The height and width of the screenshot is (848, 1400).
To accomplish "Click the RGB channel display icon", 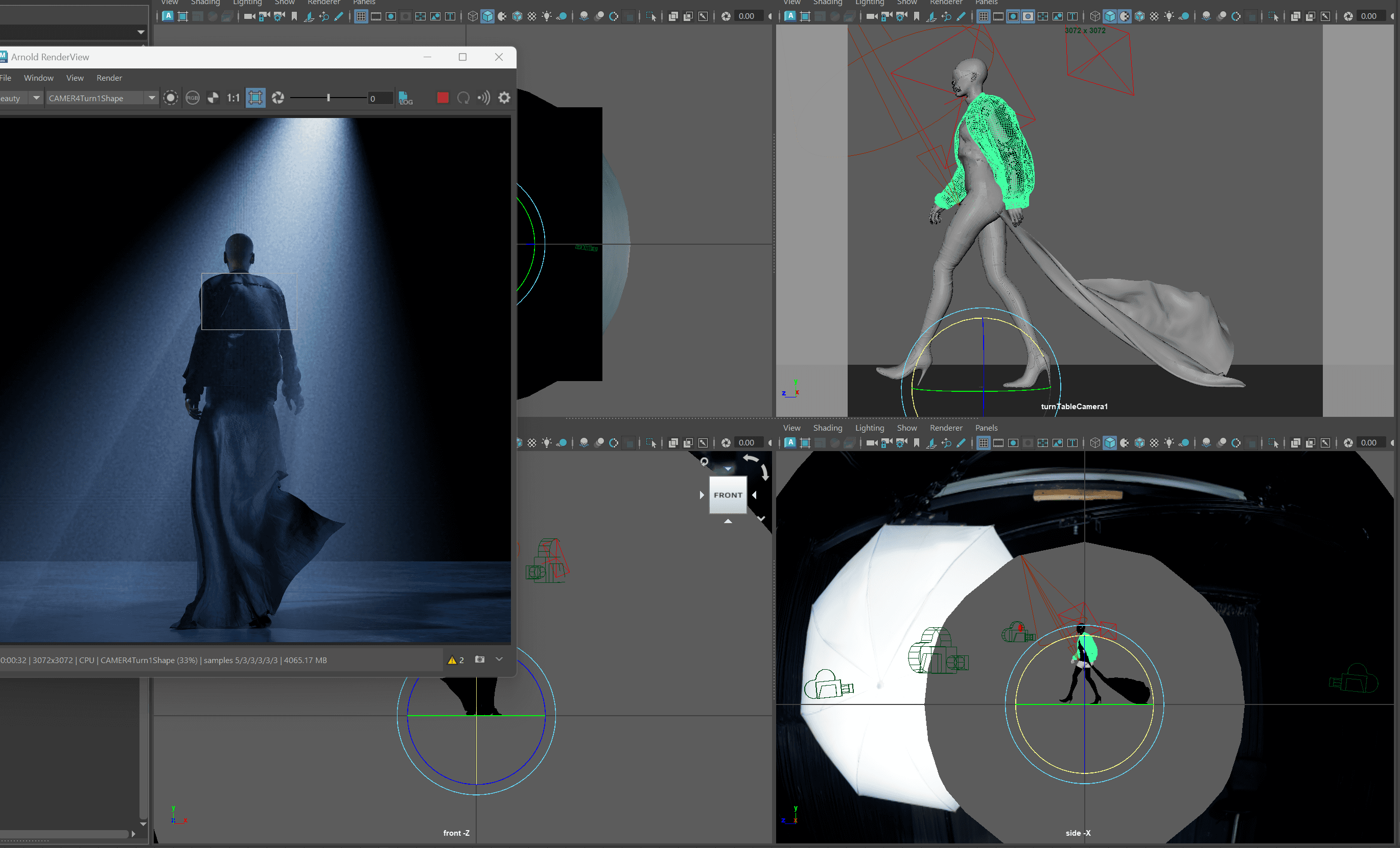I will pyautogui.click(x=193, y=98).
